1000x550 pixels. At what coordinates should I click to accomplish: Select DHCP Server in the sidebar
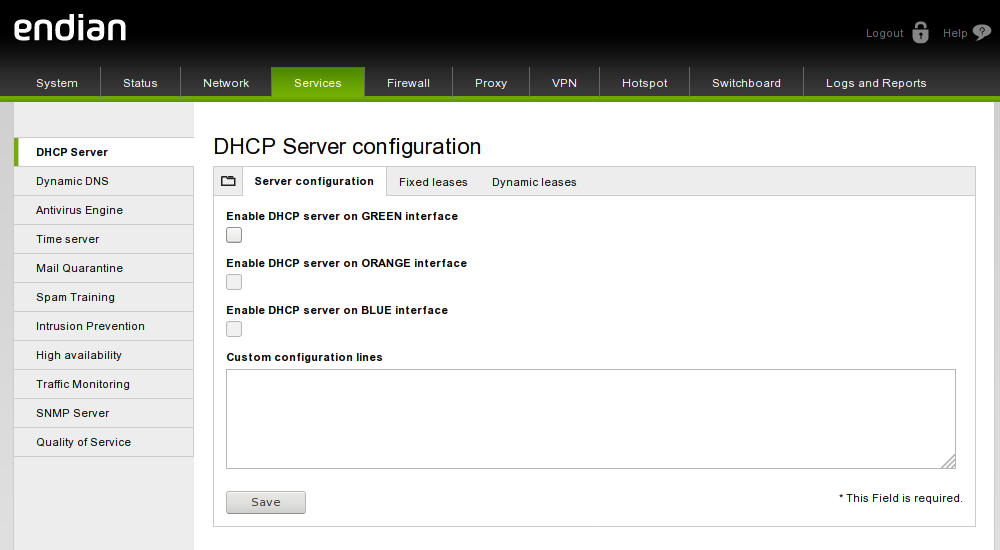coord(104,152)
